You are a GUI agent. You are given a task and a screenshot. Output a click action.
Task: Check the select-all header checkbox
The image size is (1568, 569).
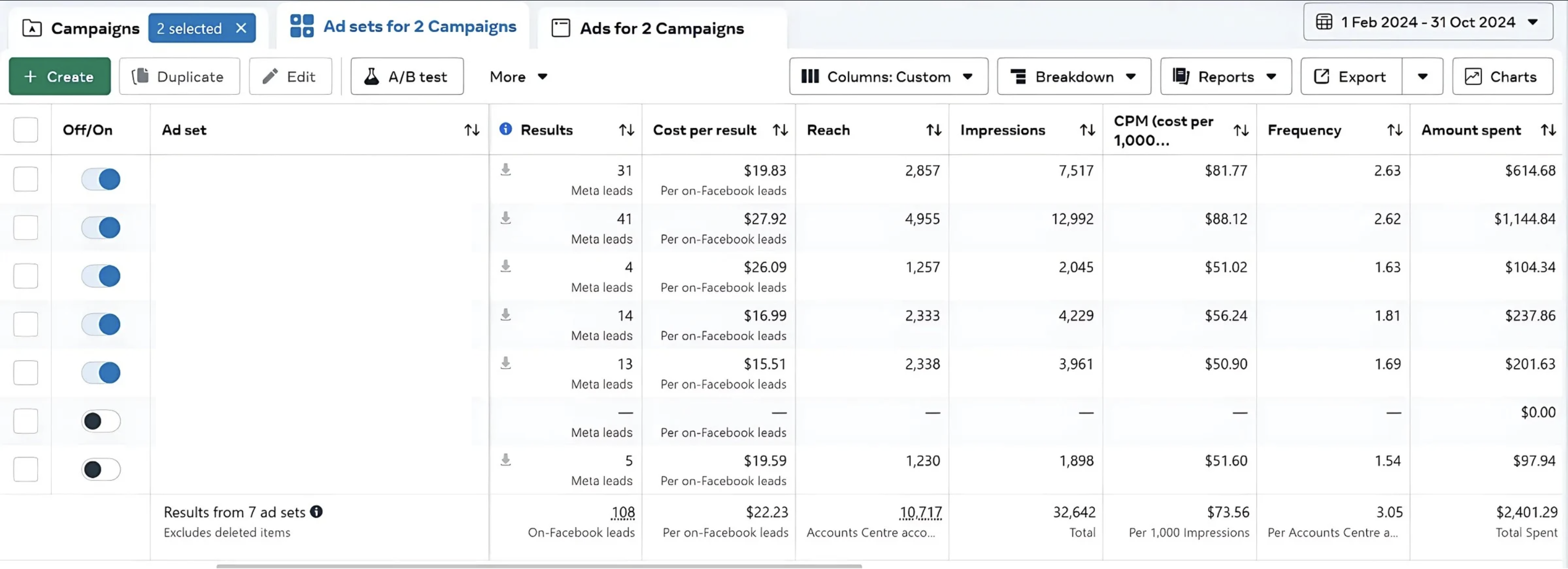coord(26,130)
